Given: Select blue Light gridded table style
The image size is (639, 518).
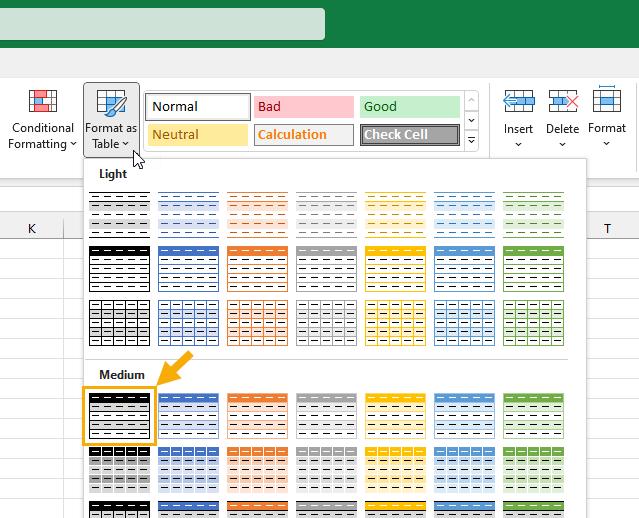Looking at the screenshot, I should click(188, 323).
